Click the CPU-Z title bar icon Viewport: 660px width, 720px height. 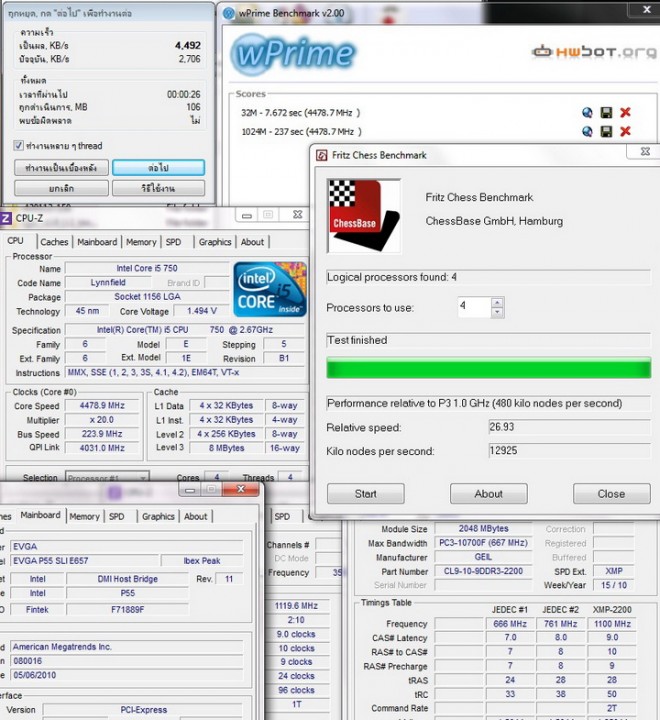click(x=6, y=218)
